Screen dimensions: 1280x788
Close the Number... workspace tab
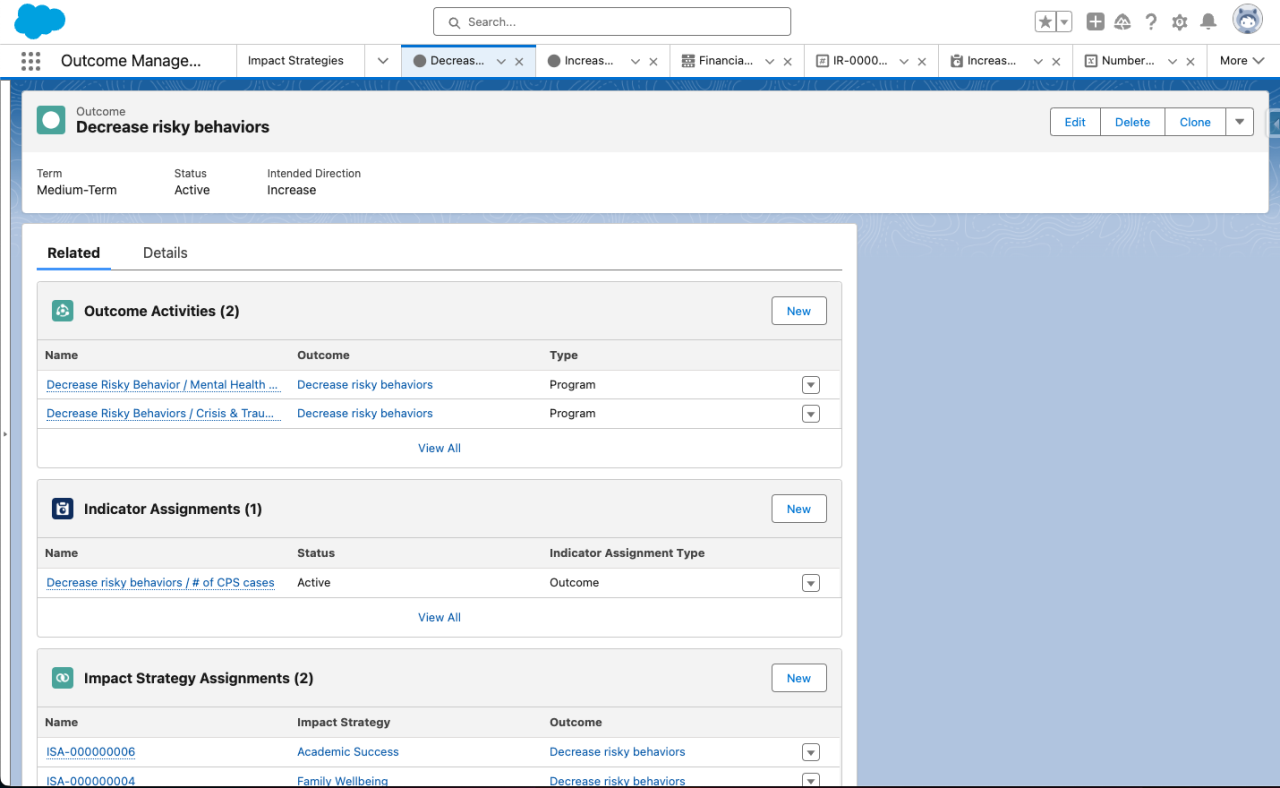click(x=1190, y=61)
